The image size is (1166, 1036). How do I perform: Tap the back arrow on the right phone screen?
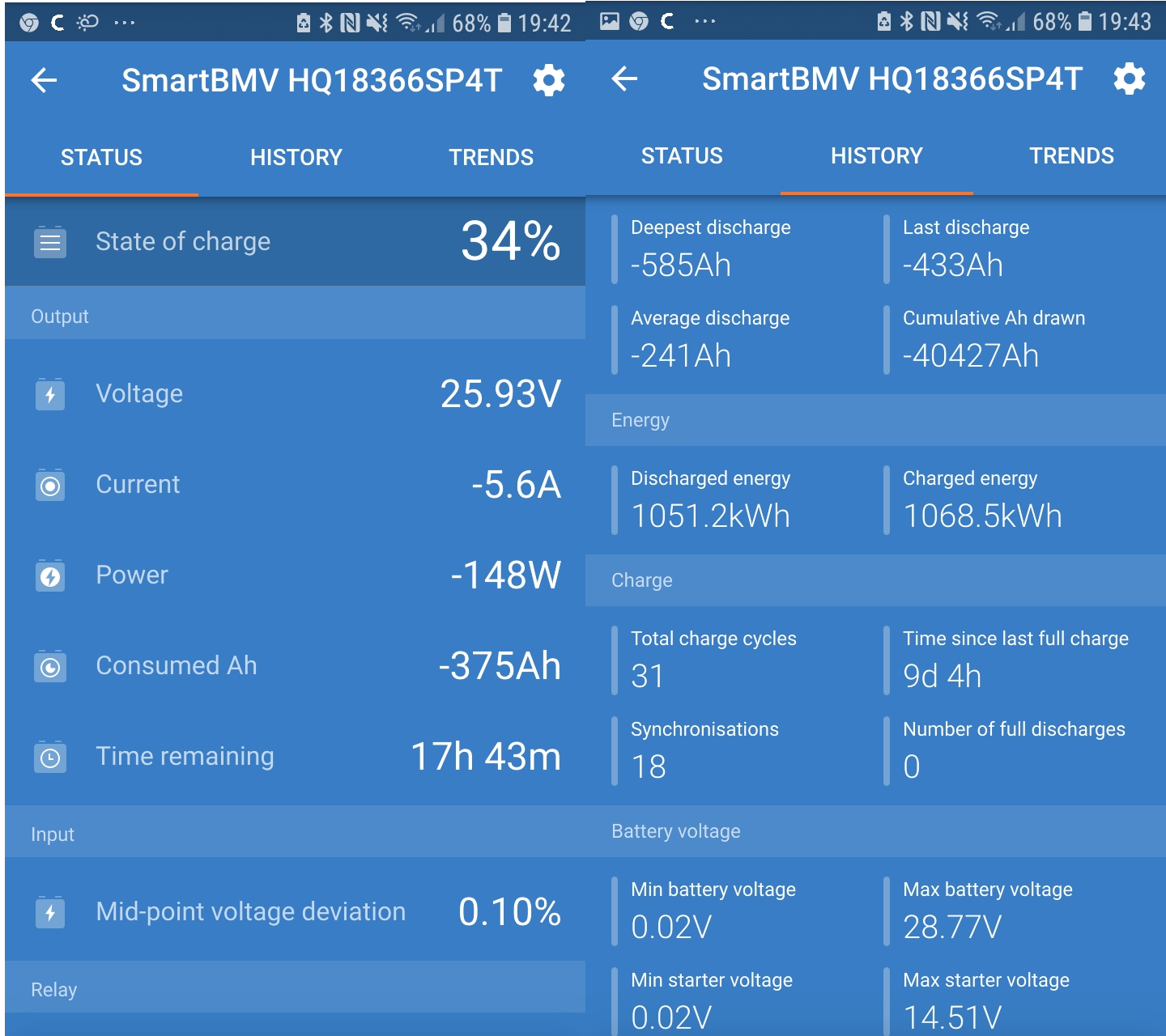point(624,79)
